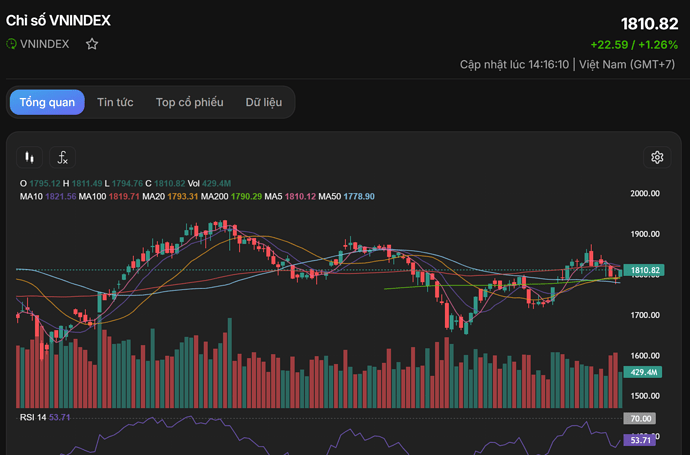690x455 pixels.
Task: Click the 429.4M volume tag on axis
Action: (643, 372)
